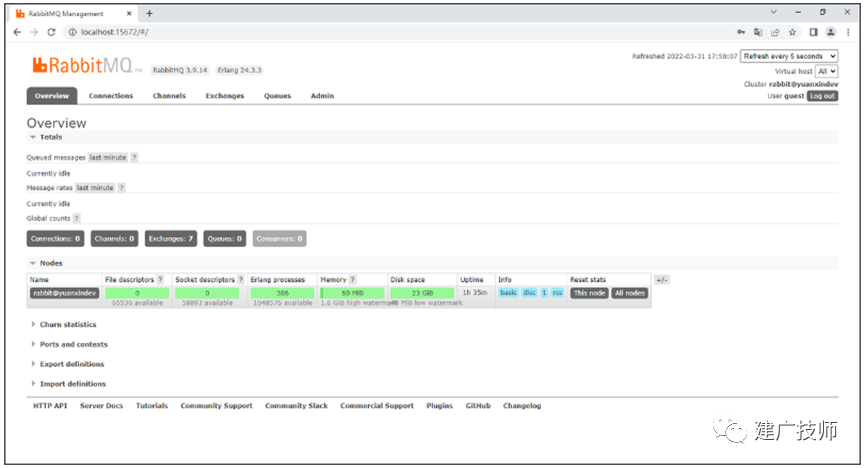Click help icon next to Message rates

click(x=121, y=188)
